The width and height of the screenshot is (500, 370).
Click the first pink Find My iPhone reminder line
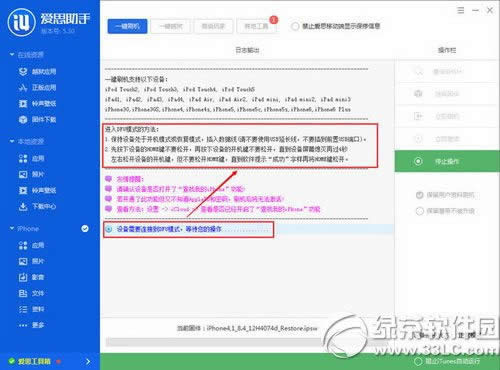tap(180, 189)
